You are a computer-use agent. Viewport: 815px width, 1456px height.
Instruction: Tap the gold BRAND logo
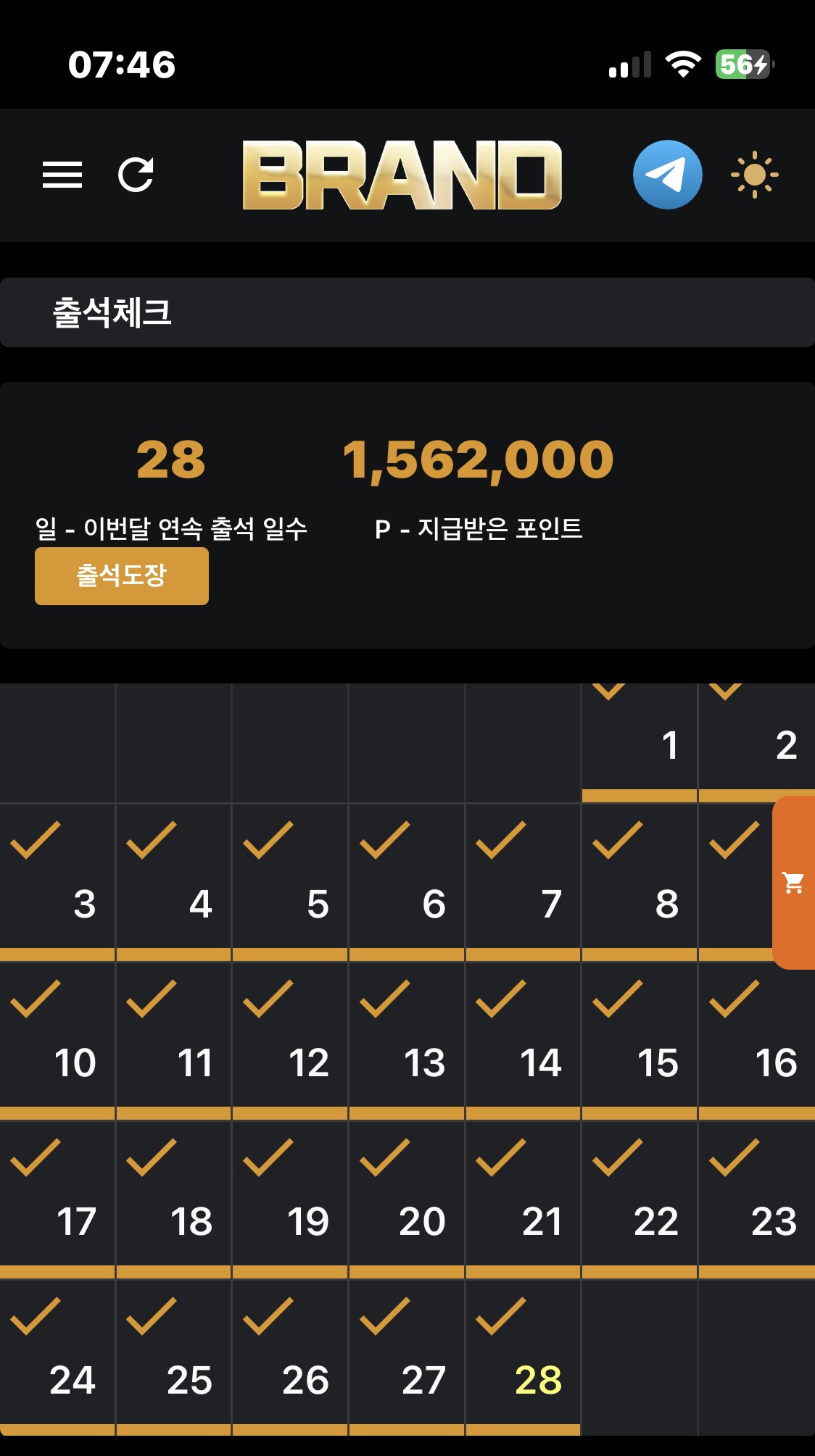tap(402, 175)
